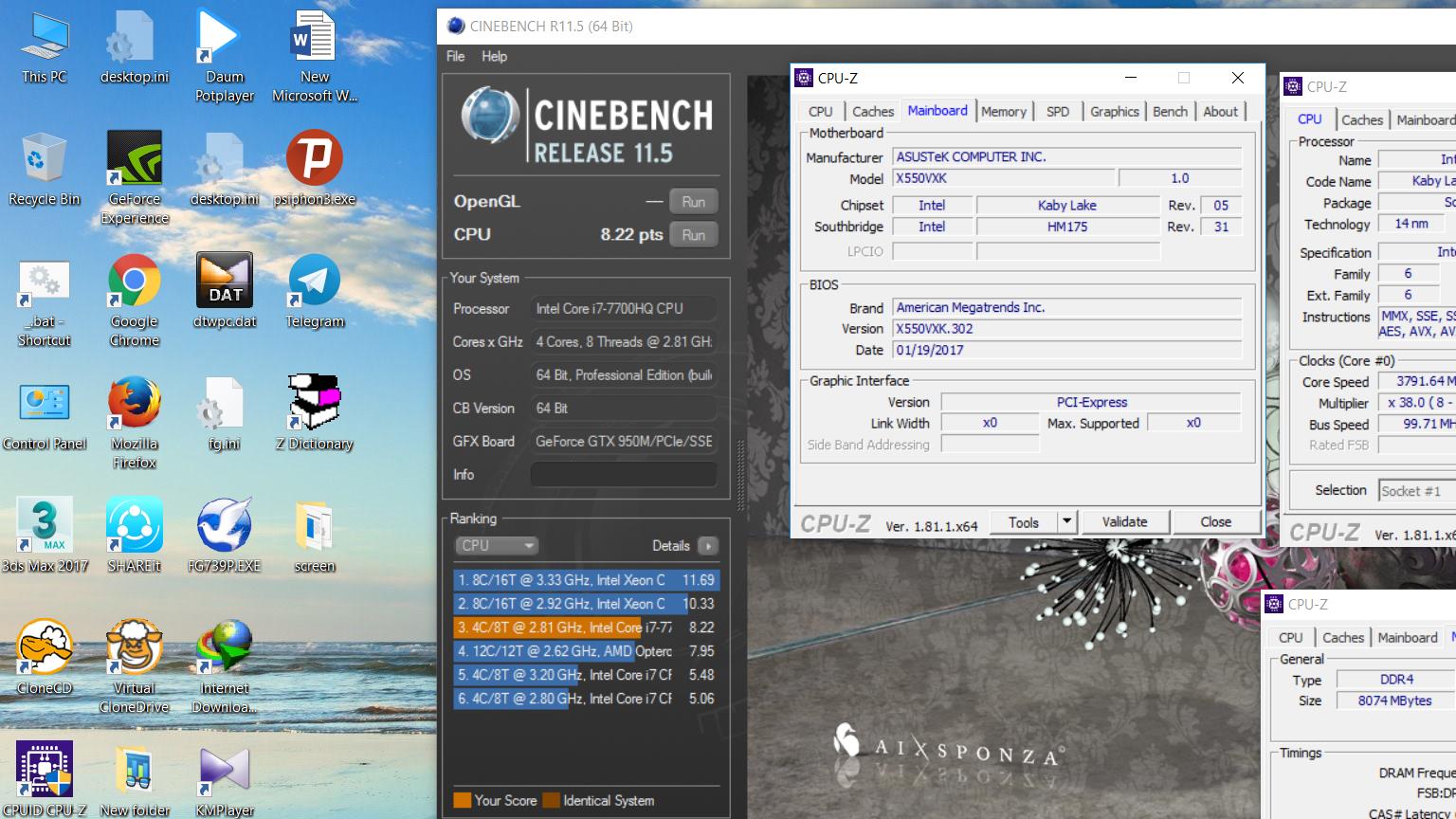Switch to Bench tab in front CPU-Z
The width and height of the screenshot is (1456, 819).
tap(1170, 111)
